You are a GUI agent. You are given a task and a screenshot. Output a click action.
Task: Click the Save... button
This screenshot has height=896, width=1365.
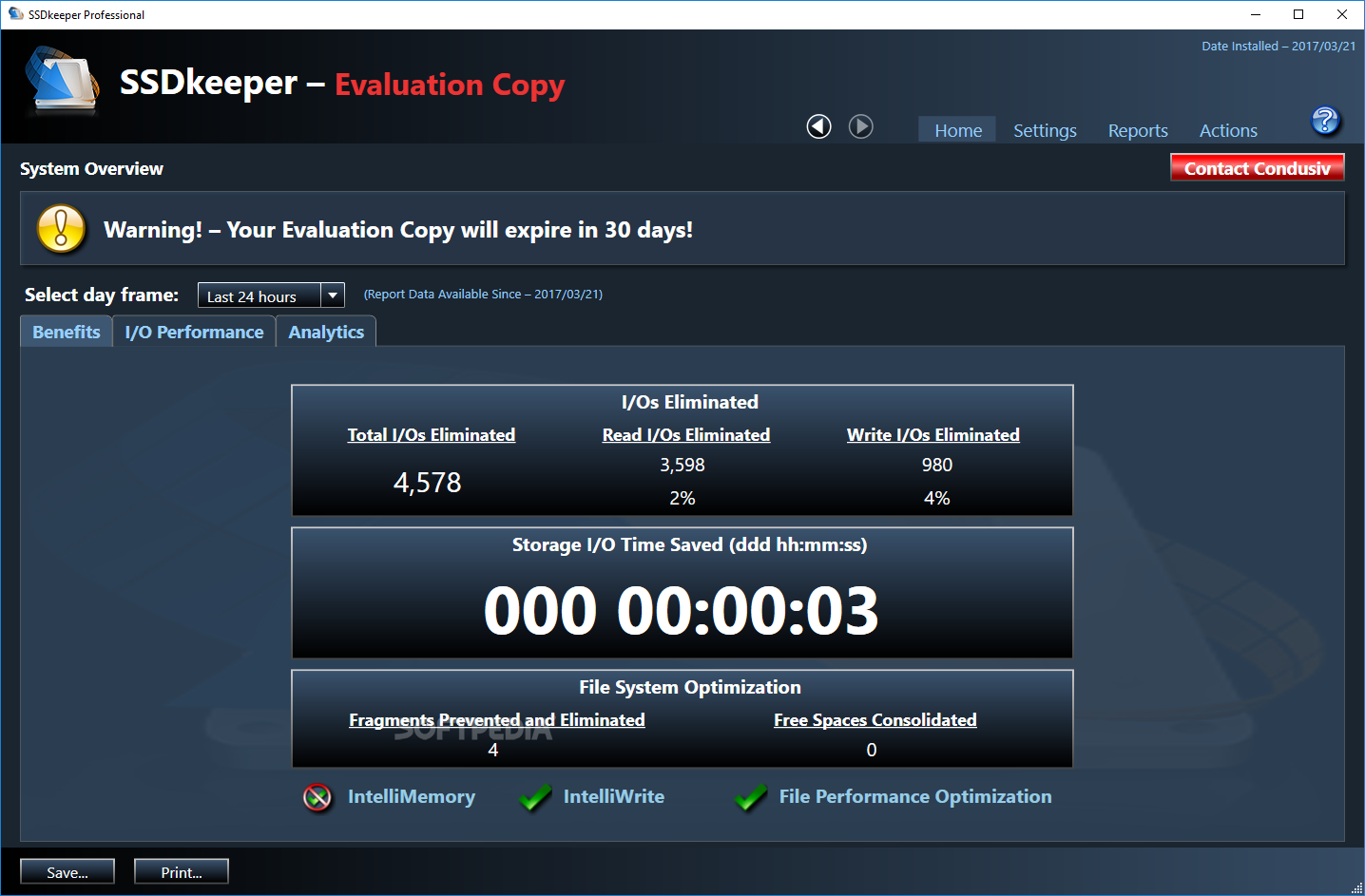[x=67, y=872]
